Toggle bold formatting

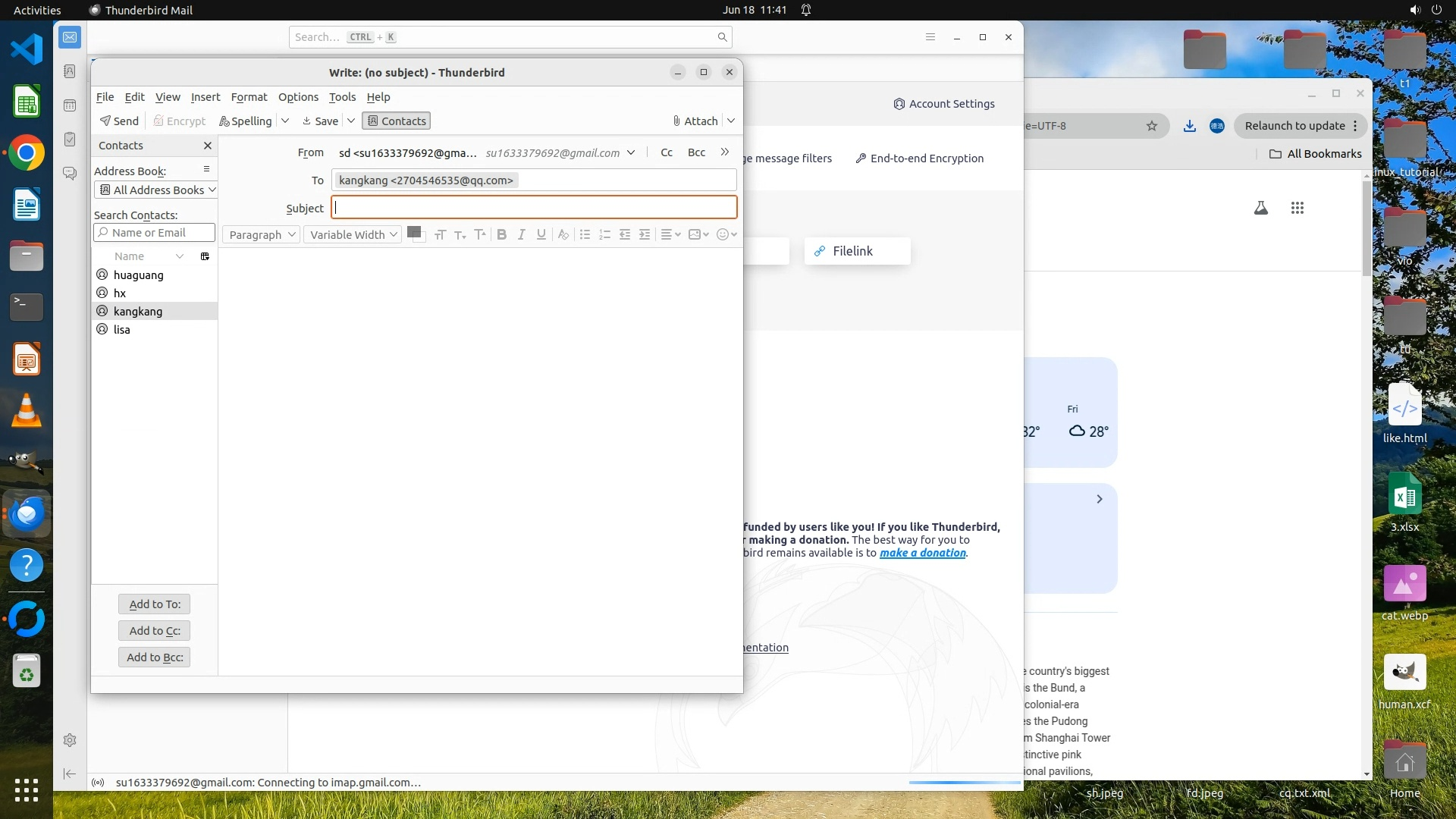(501, 234)
